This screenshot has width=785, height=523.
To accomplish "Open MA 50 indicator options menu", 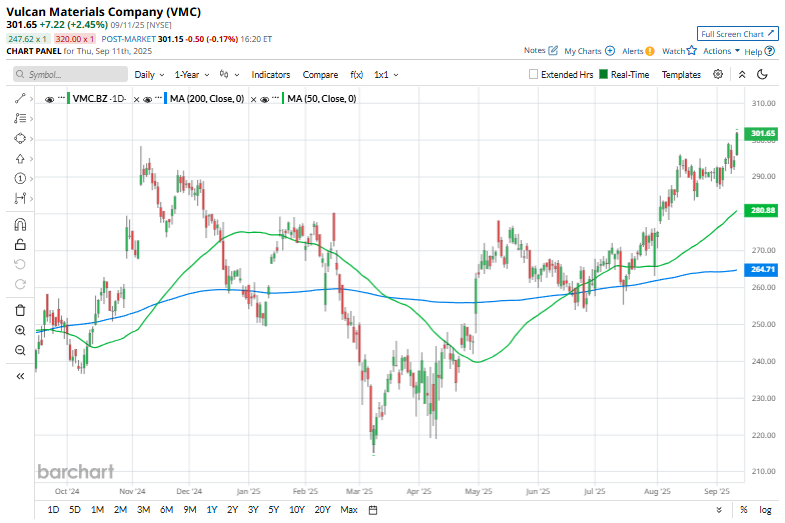I will (275, 97).
